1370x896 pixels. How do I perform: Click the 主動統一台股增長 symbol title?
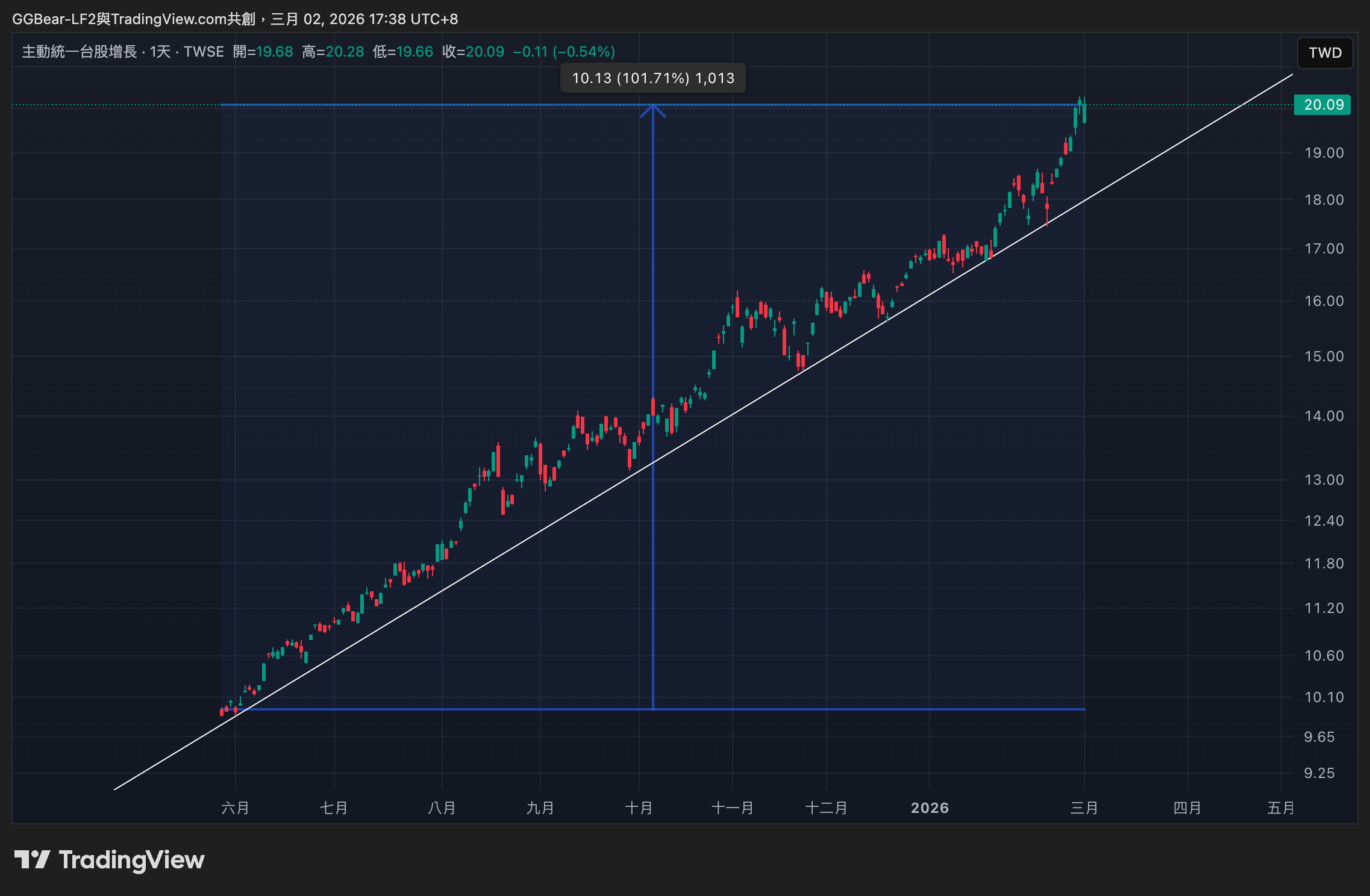(x=80, y=52)
